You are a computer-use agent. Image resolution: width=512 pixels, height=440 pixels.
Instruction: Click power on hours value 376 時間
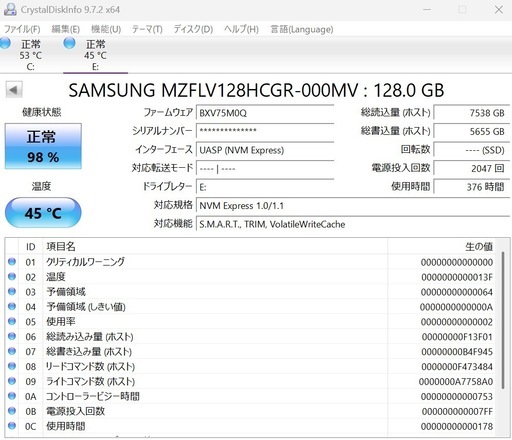[x=471, y=187]
